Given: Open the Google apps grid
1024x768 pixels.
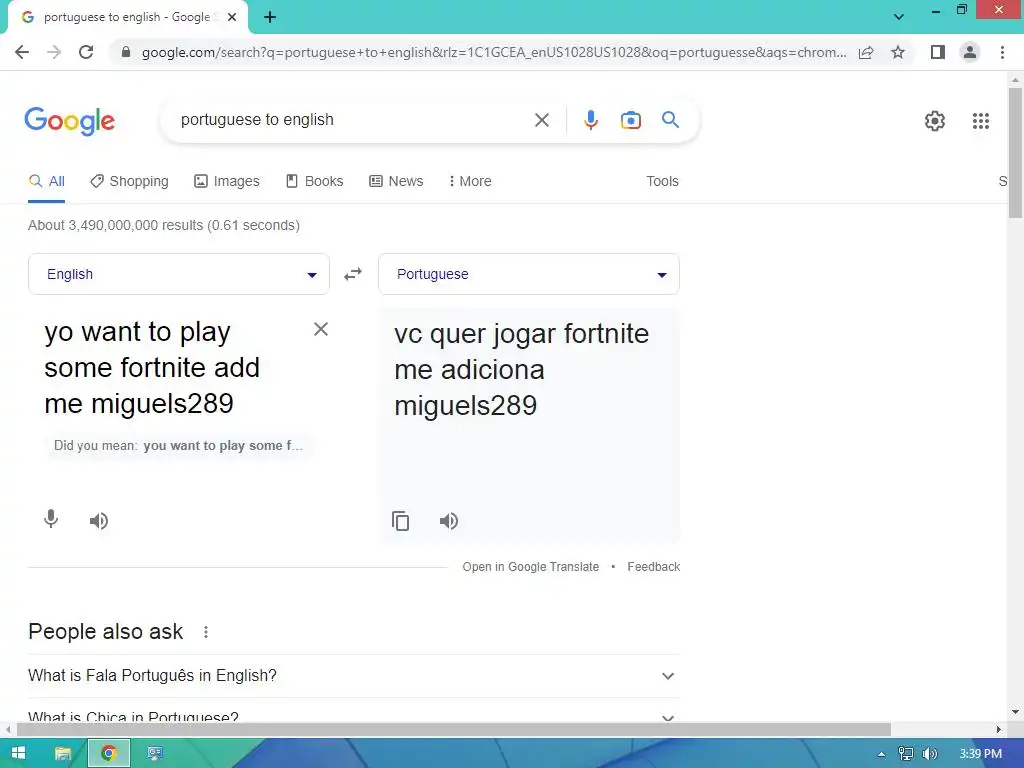Looking at the screenshot, I should pos(981,121).
